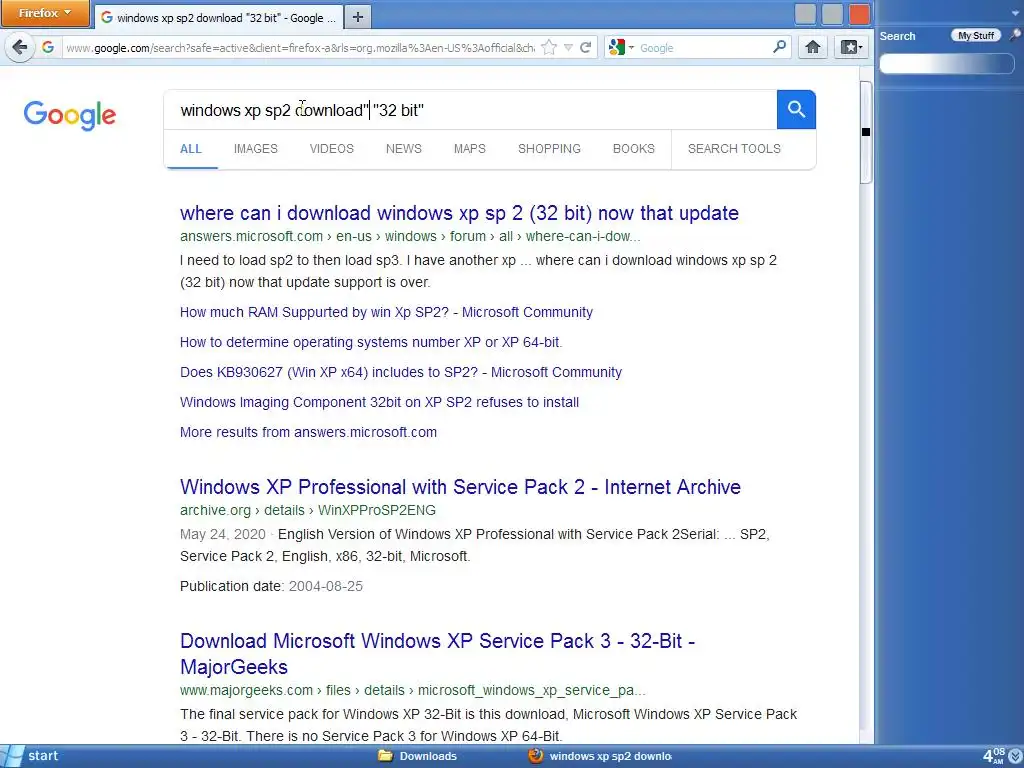Click the browser Back arrow button
1024x768 pixels.
point(20,47)
